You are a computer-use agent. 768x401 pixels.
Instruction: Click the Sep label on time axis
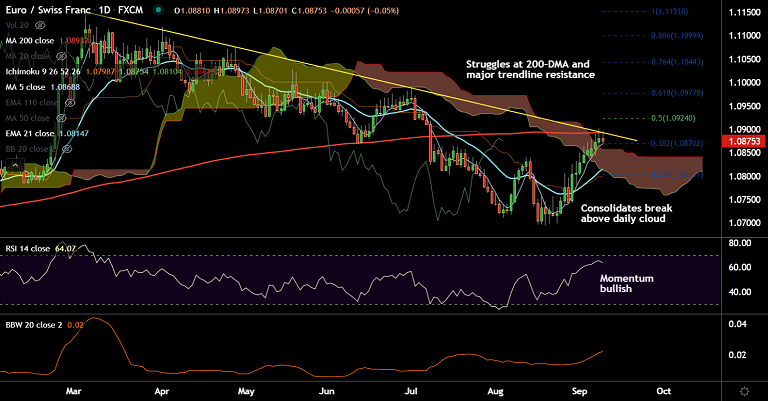(579, 391)
